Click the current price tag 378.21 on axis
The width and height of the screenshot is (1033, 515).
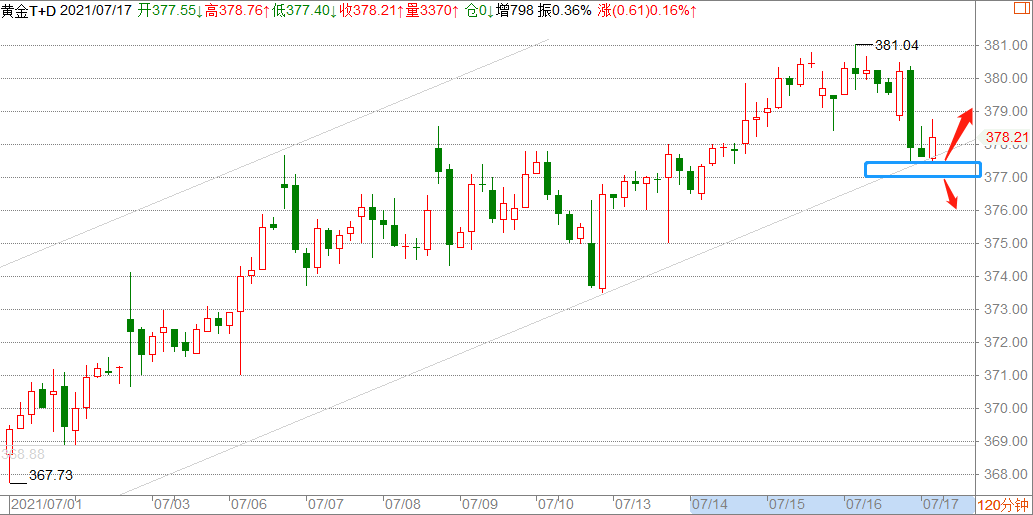(1005, 138)
